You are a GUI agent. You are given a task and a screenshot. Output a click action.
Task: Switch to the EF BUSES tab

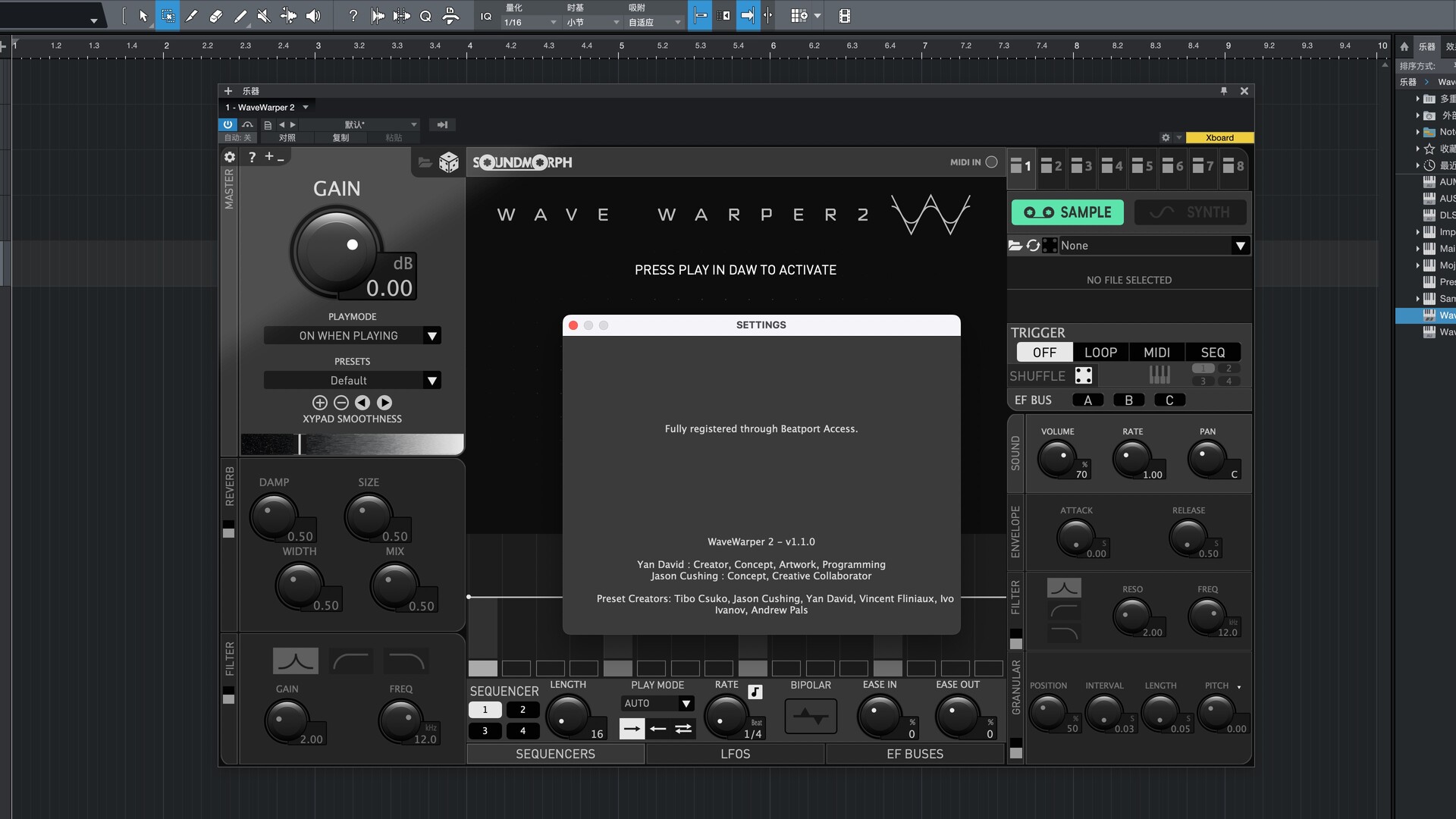click(x=915, y=754)
